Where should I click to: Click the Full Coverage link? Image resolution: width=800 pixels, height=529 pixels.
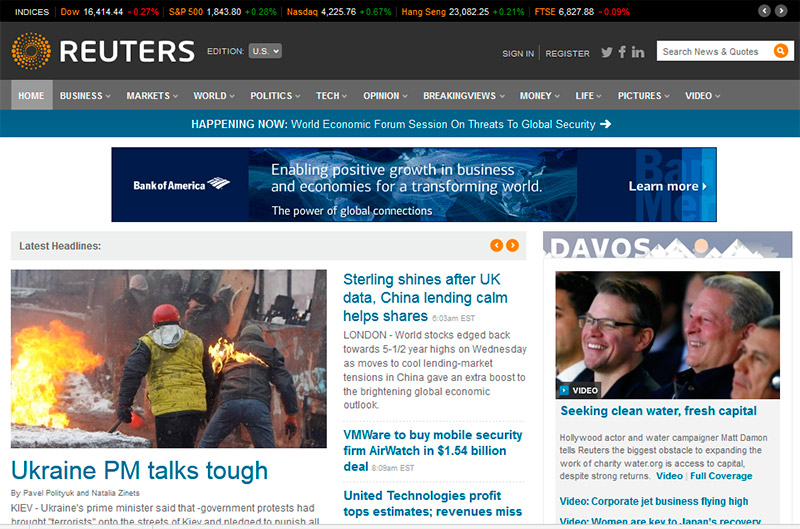coord(721,476)
